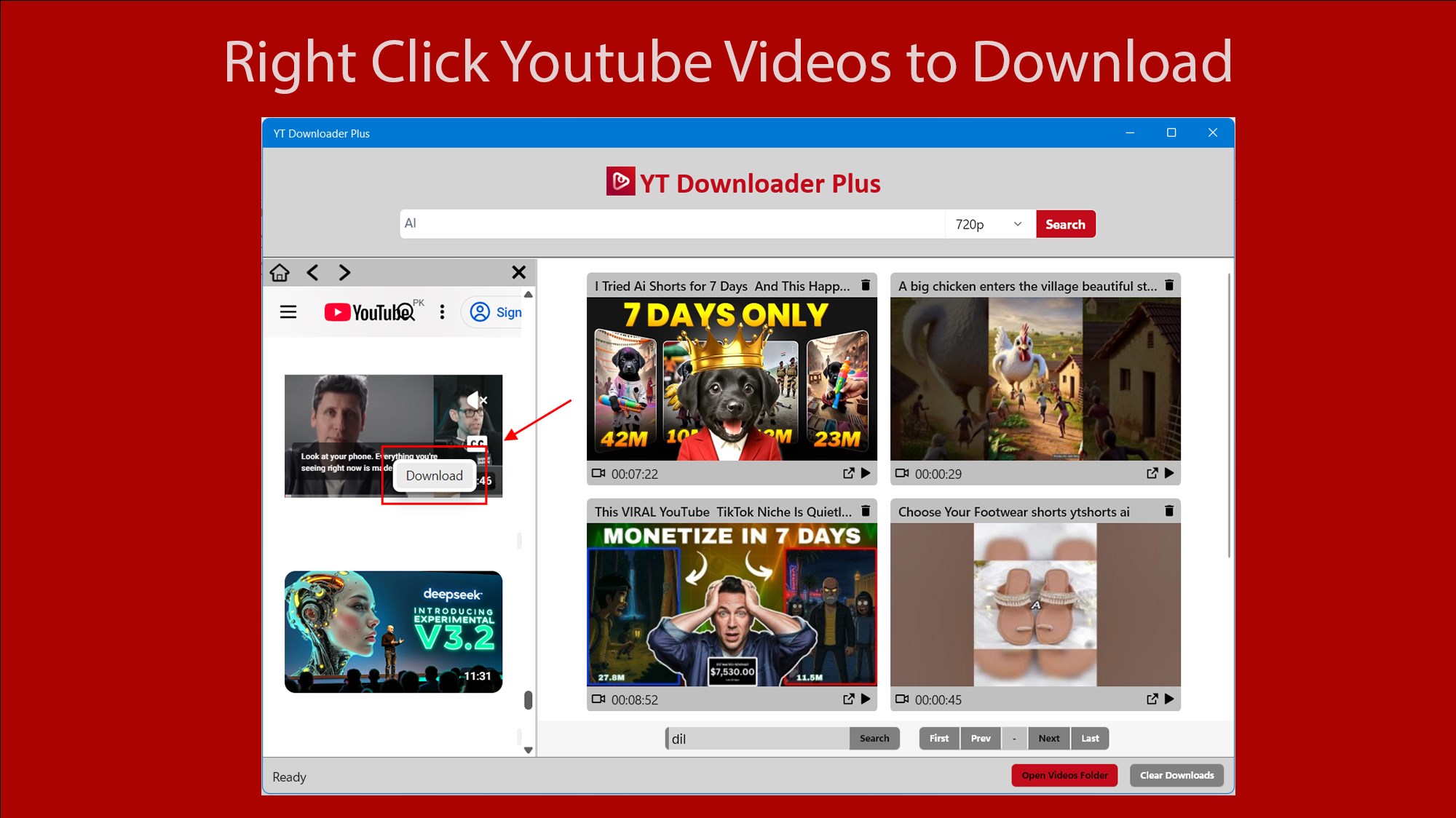Delete the 'I Tried Ai Shorts' download
Viewport: 1456px width, 818px height.
(x=866, y=285)
